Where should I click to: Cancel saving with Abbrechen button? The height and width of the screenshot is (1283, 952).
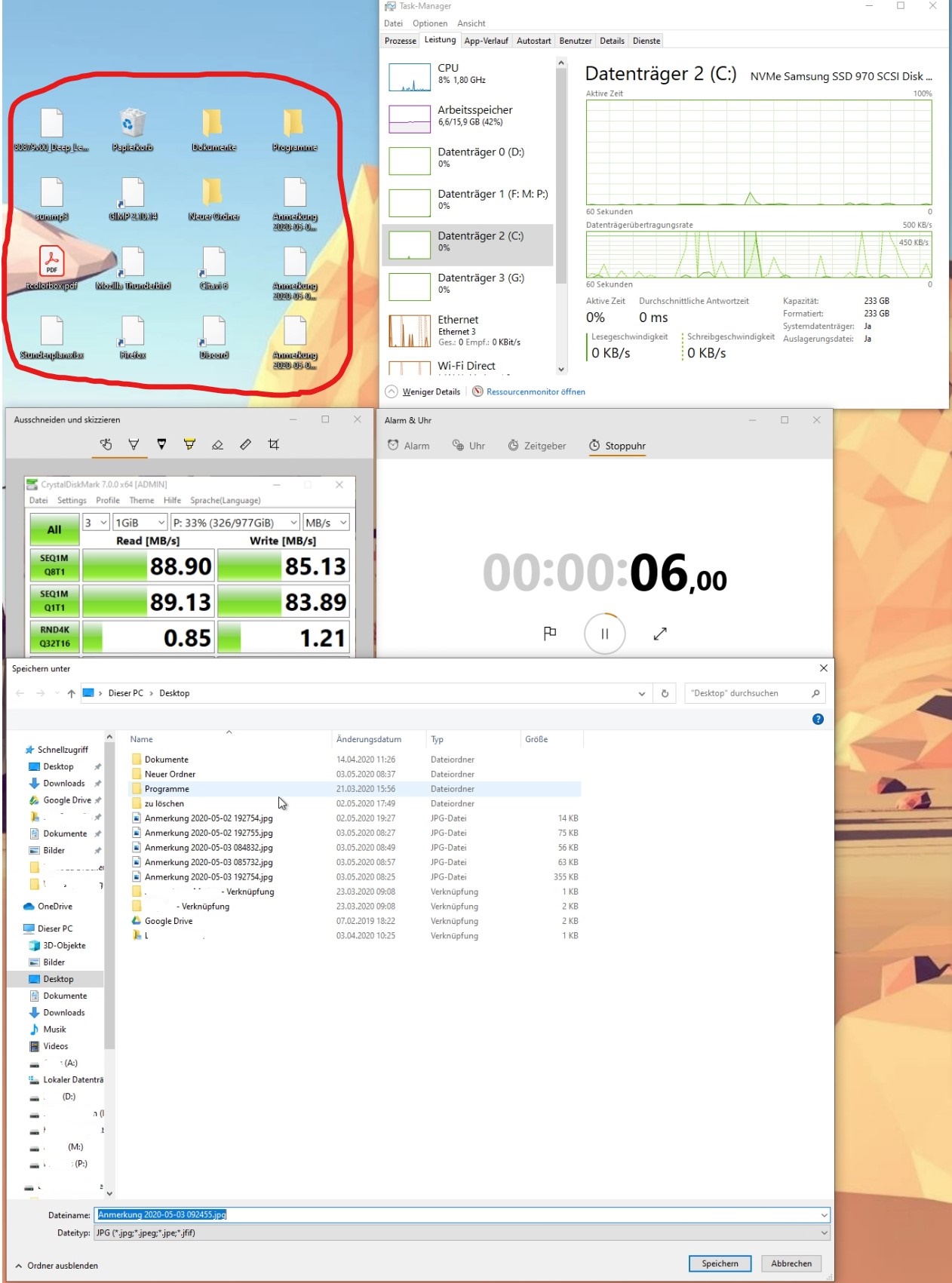(x=791, y=1263)
